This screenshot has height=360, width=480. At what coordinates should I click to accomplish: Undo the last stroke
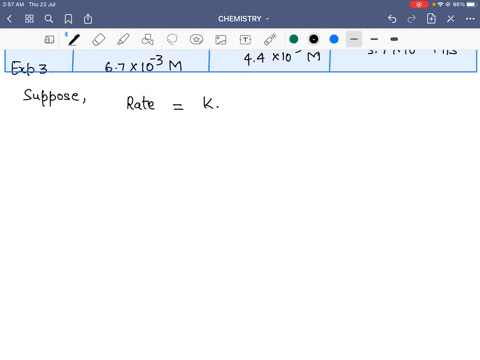392,19
